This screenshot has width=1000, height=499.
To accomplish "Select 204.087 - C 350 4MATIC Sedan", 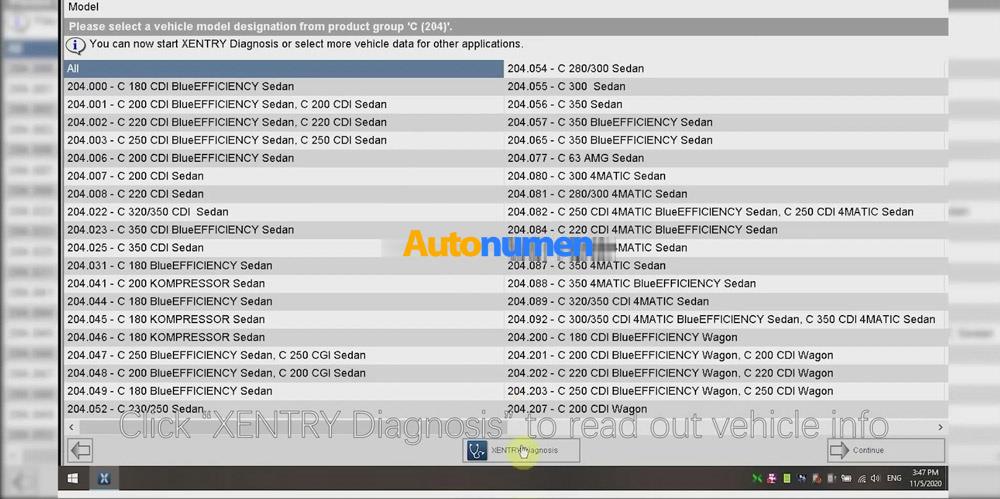I will 725,265.
